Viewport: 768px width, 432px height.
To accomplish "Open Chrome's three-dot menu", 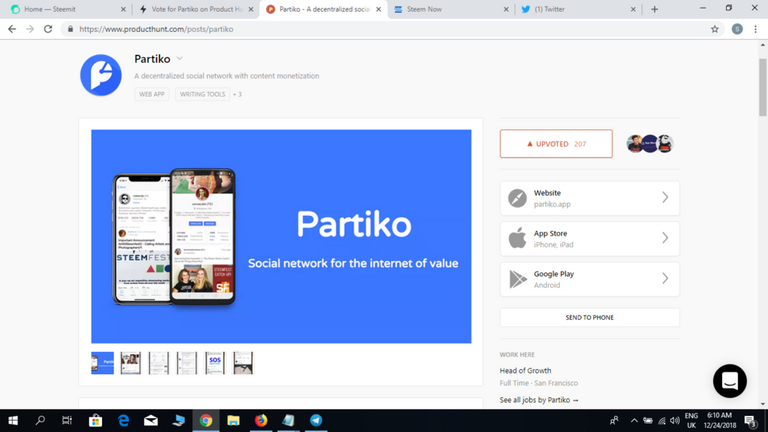I will [x=756, y=29].
